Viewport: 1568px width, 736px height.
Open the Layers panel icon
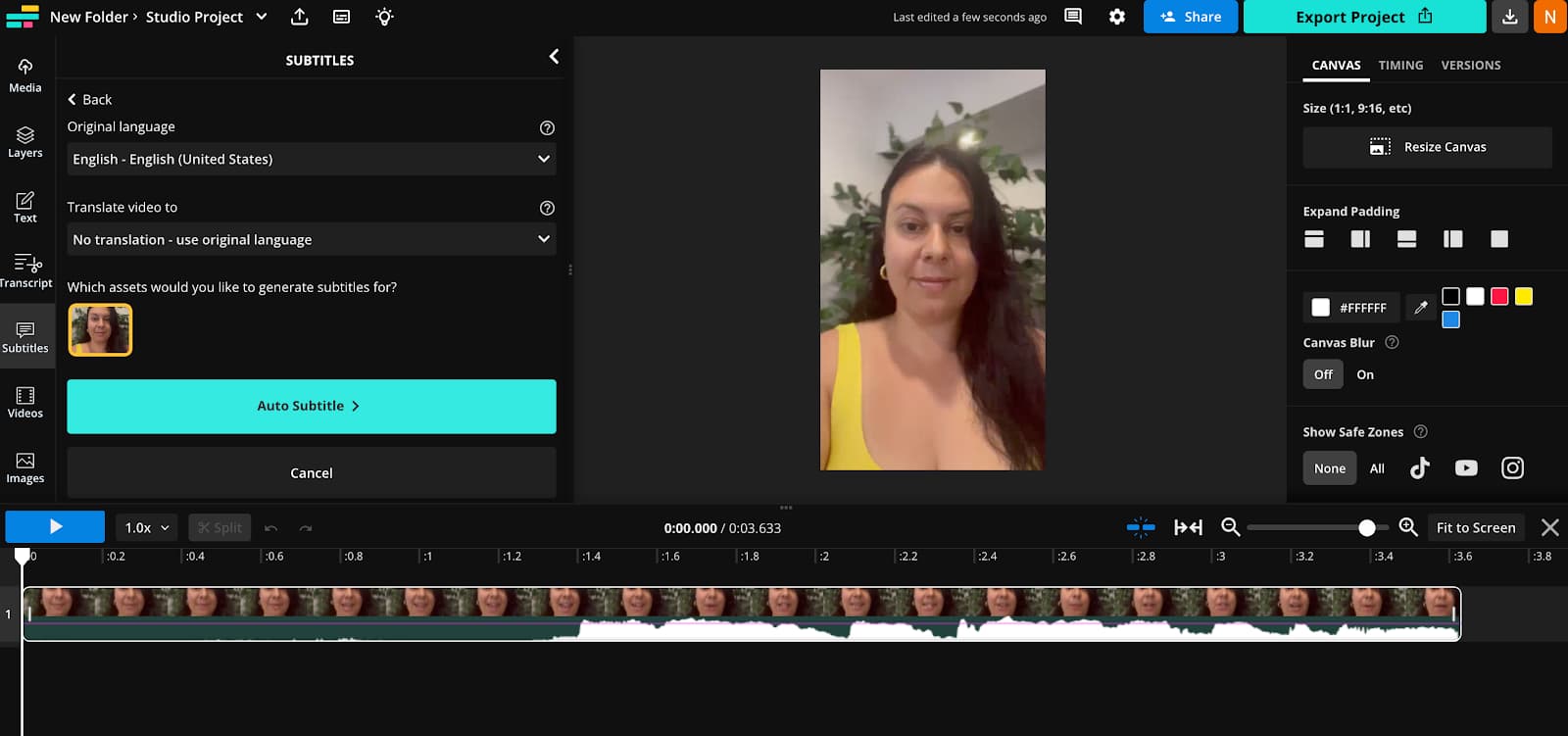point(25,141)
